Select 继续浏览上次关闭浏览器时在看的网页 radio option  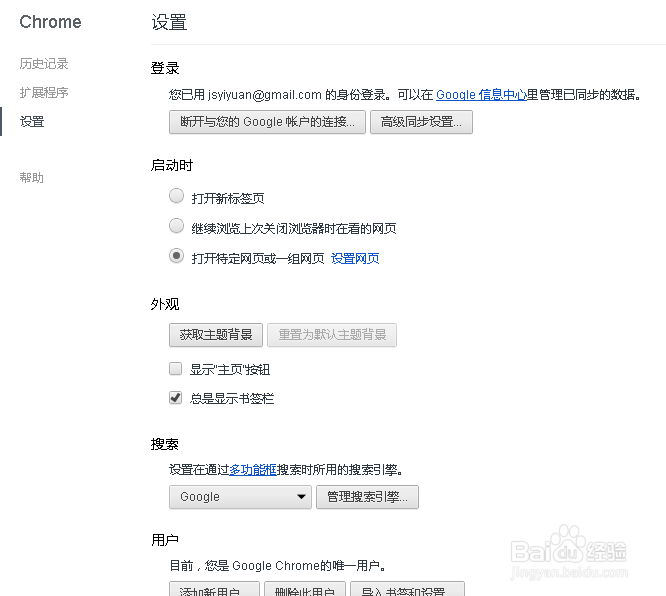tap(176, 226)
